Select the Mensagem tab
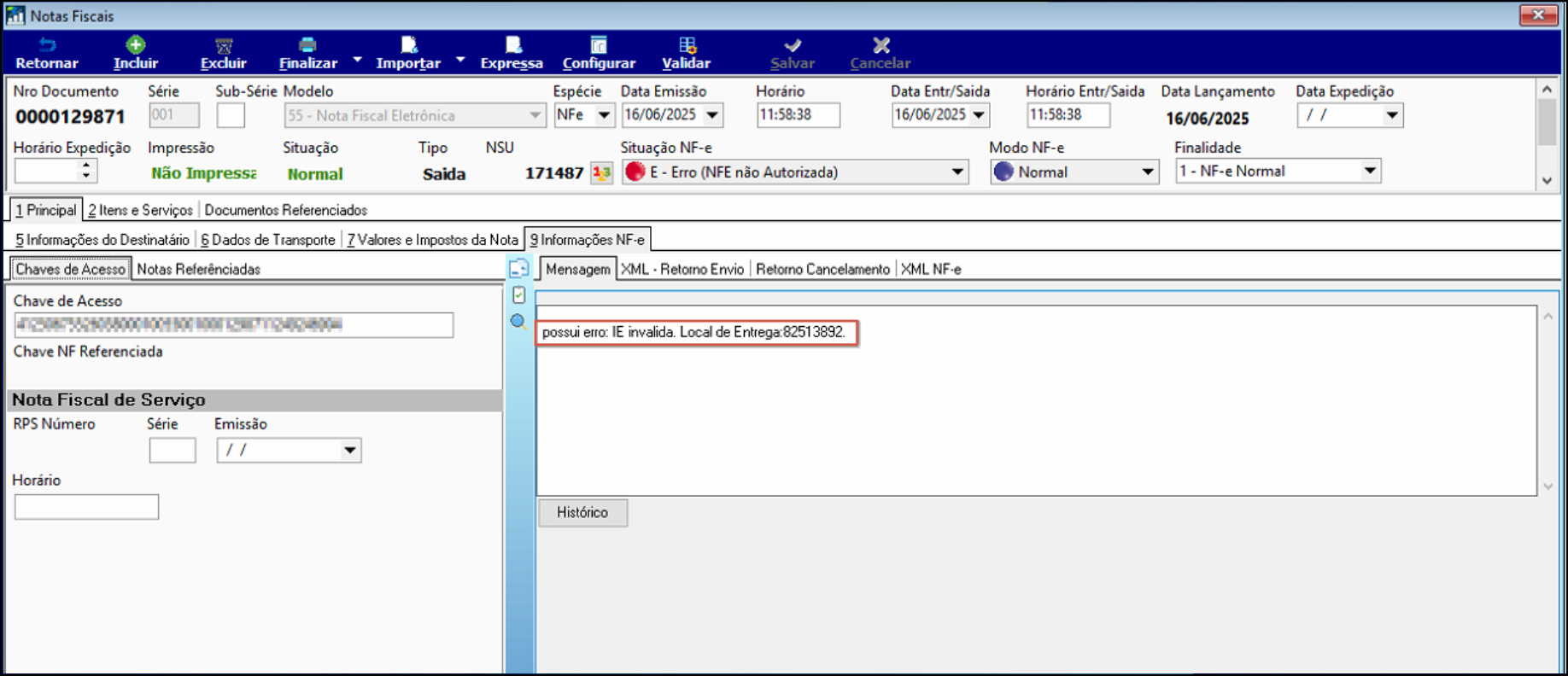Image resolution: width=1568 pixels, height=676 pixels. pyautogui.click(x=578, y=269)
